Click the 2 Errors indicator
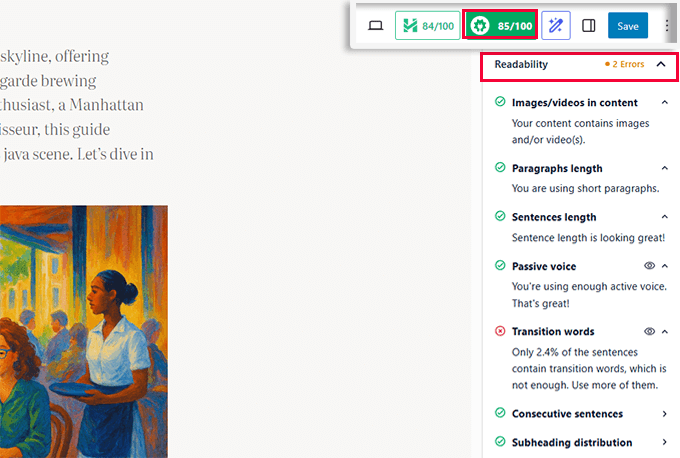The image size is (680, 458). pos(625,65)
